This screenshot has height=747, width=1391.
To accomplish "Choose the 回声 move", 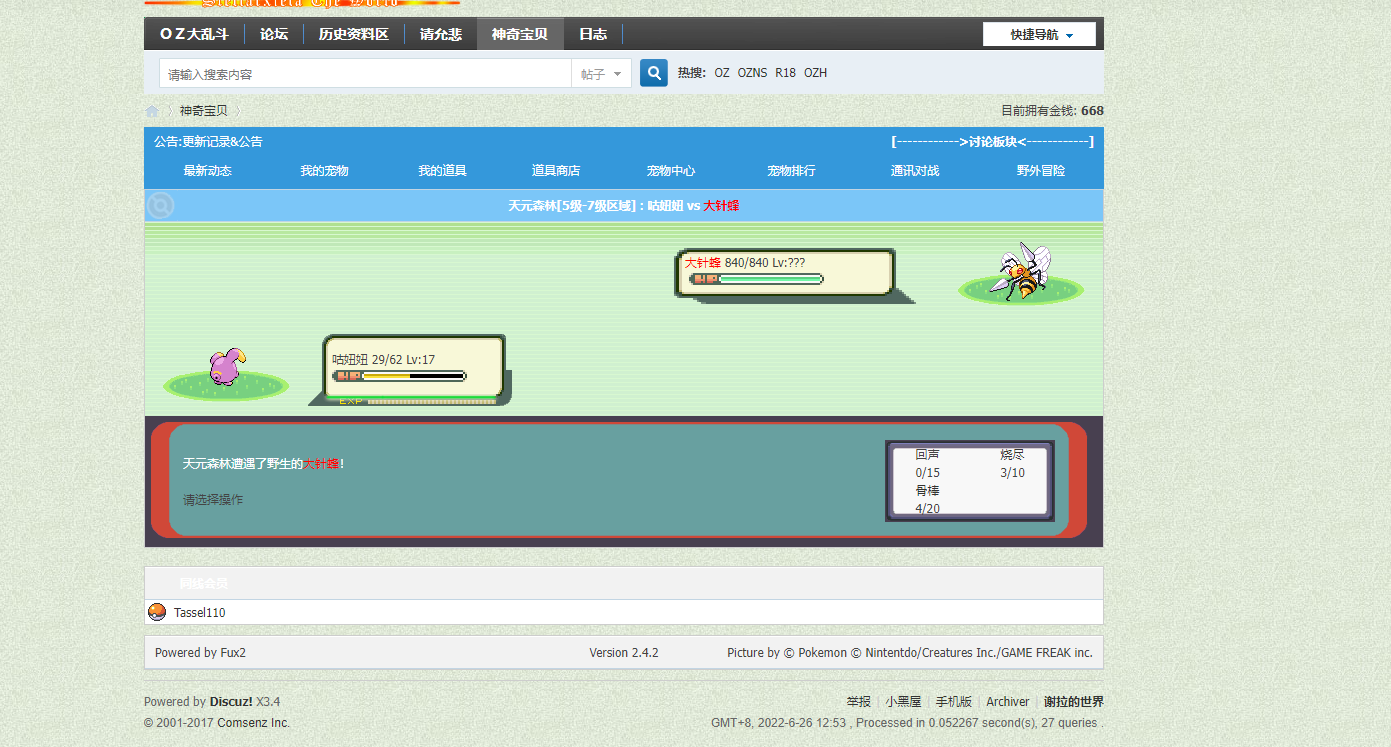I will tap(927, 455).
